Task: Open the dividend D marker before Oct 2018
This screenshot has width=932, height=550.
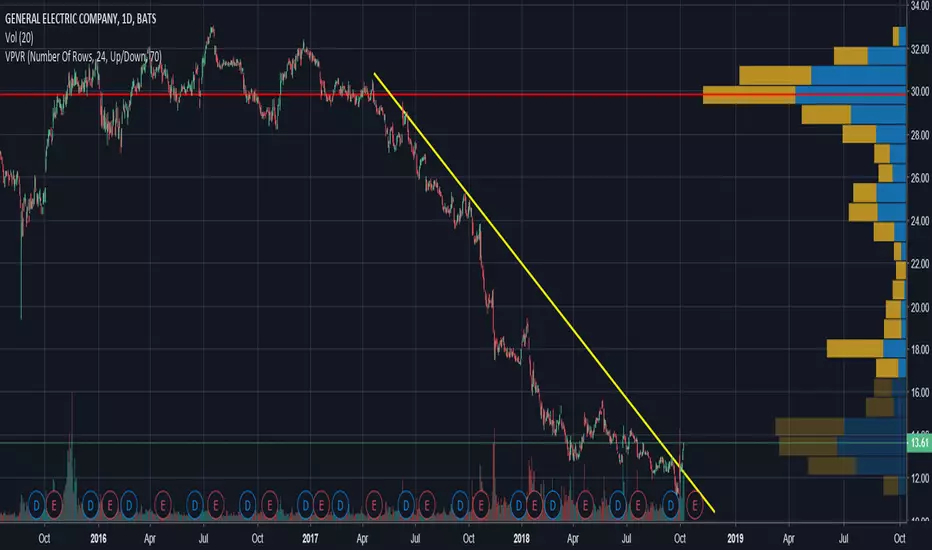Action: (671, 506)
